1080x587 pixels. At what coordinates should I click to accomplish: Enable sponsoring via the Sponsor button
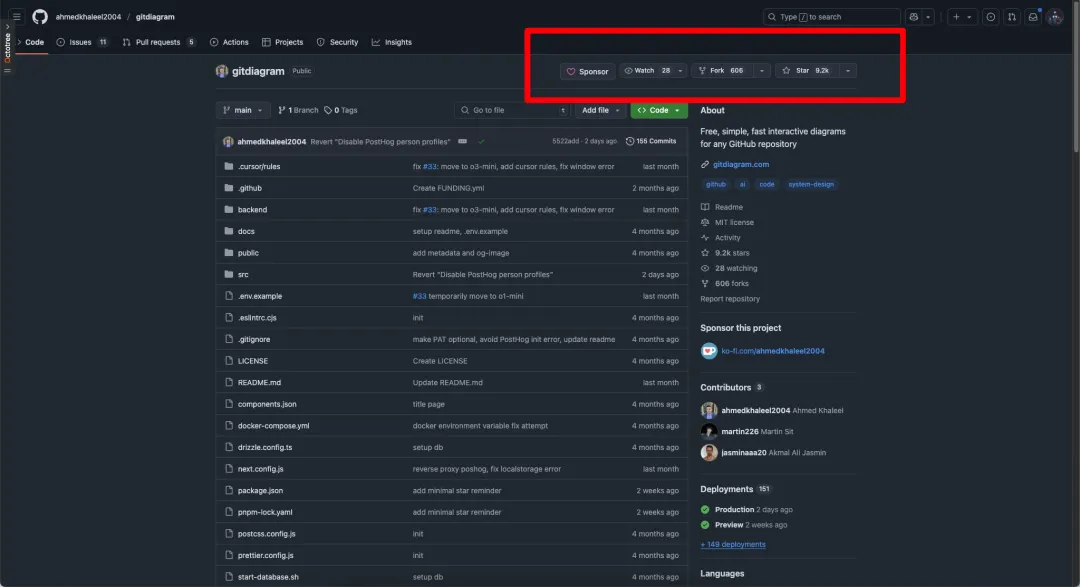click(587, 70)
